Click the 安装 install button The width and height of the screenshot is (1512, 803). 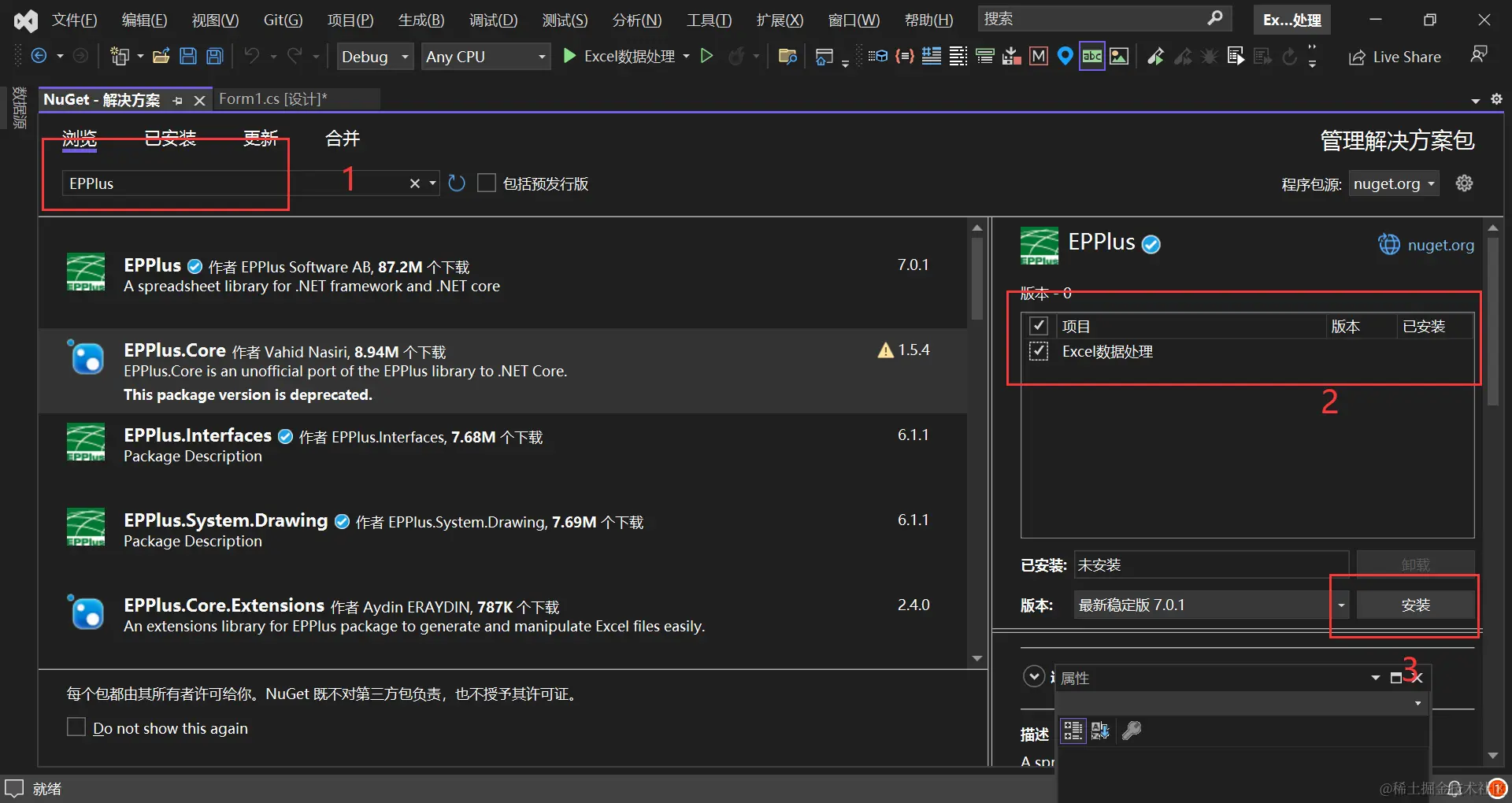click(x=1415, y=605)
